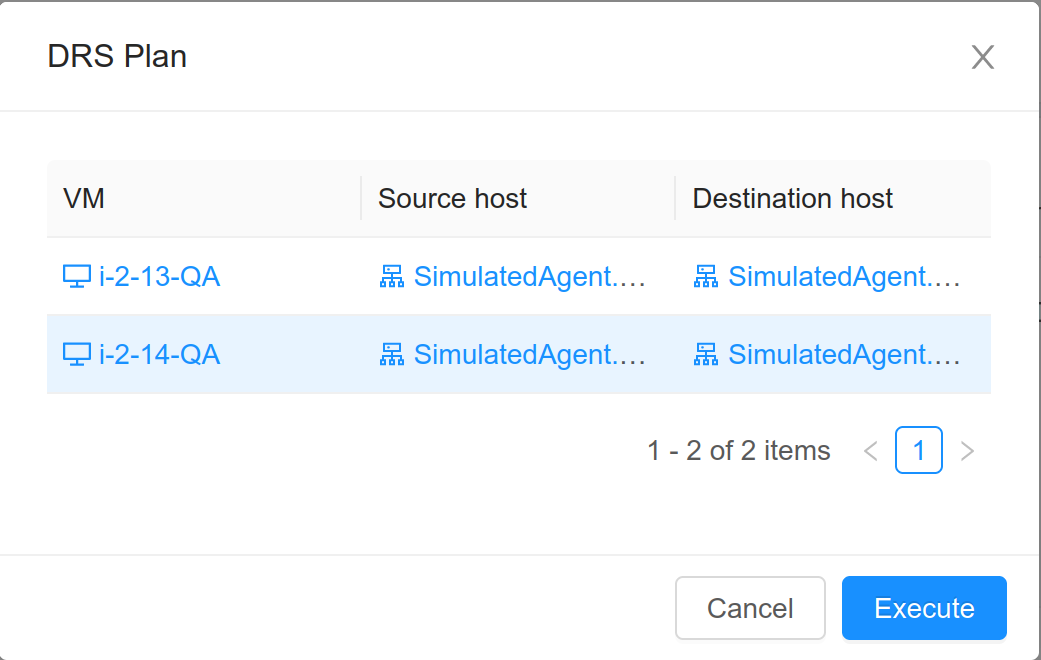Click source host icon in i-2-14-QA row
The image size is (1041, 660).
point(392,355)
